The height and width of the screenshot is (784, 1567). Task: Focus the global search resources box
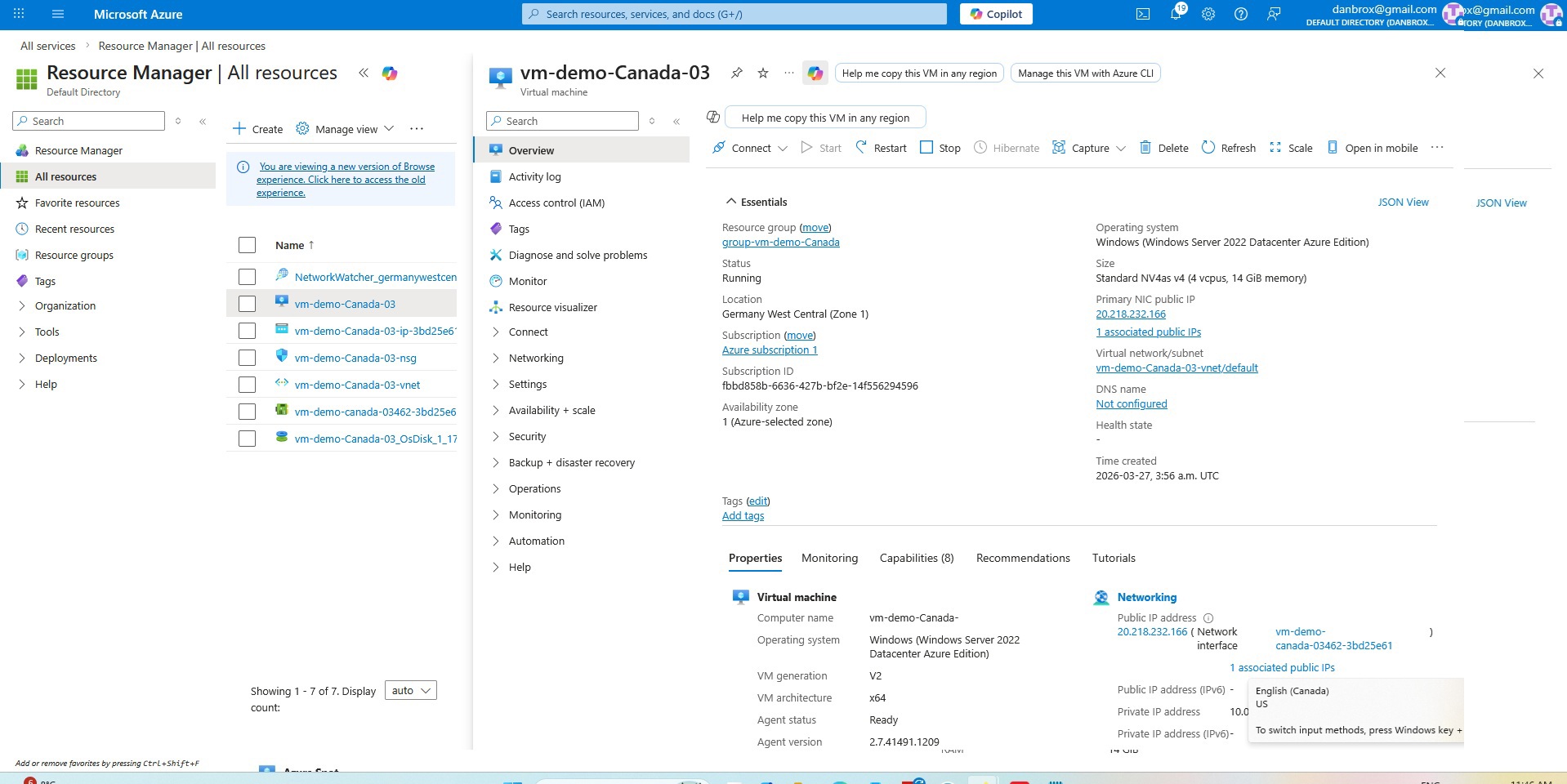[x=734, y=14]
